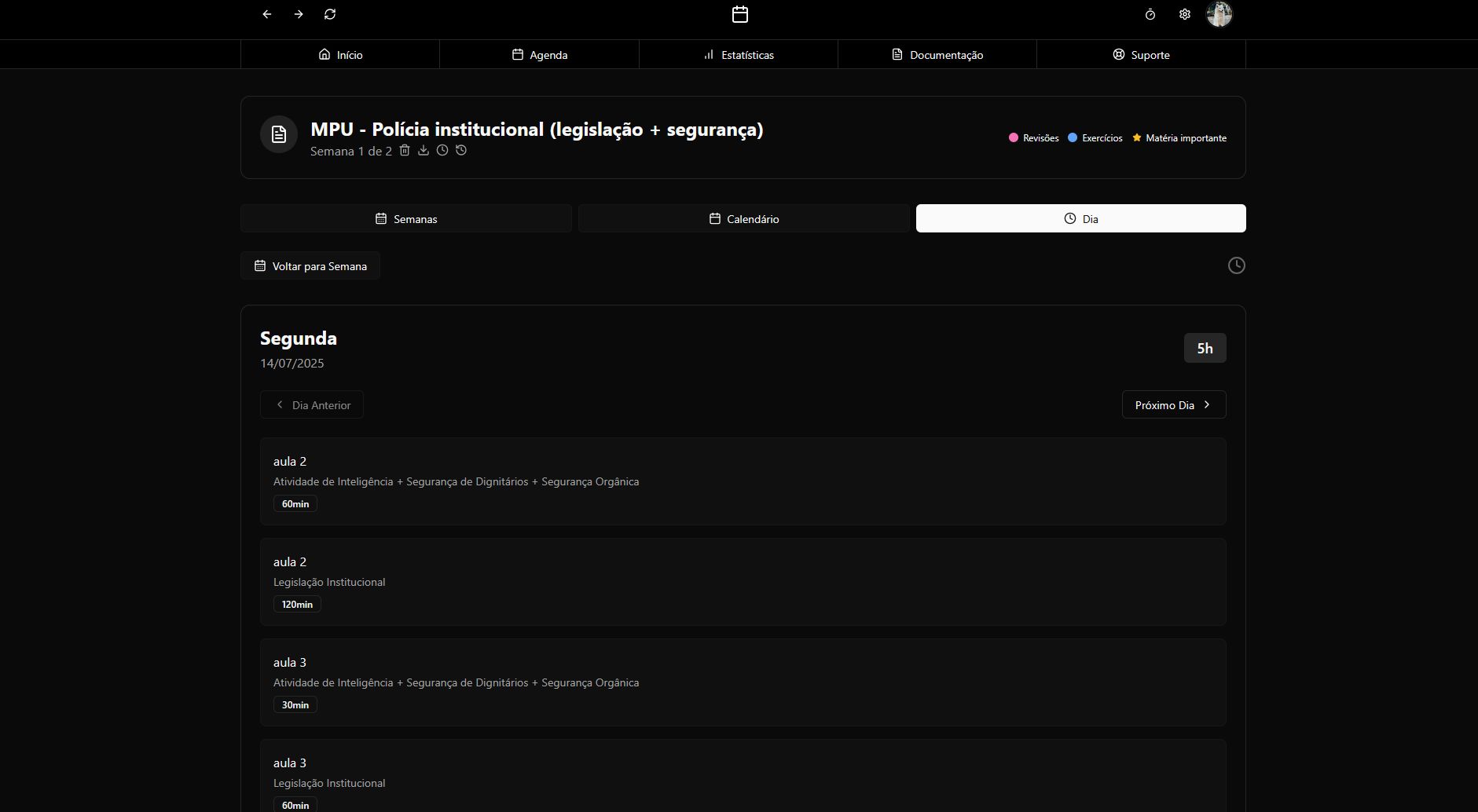This screenshot has height=812, width=1478.
Task: Click the 120min duration badge
Action: [297, 604]
